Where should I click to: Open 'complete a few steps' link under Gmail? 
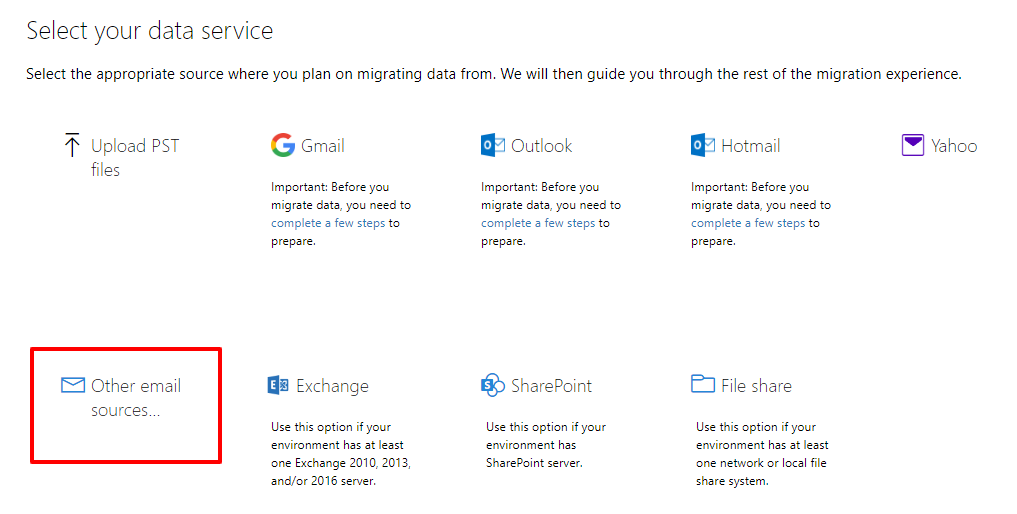point(328,223)
